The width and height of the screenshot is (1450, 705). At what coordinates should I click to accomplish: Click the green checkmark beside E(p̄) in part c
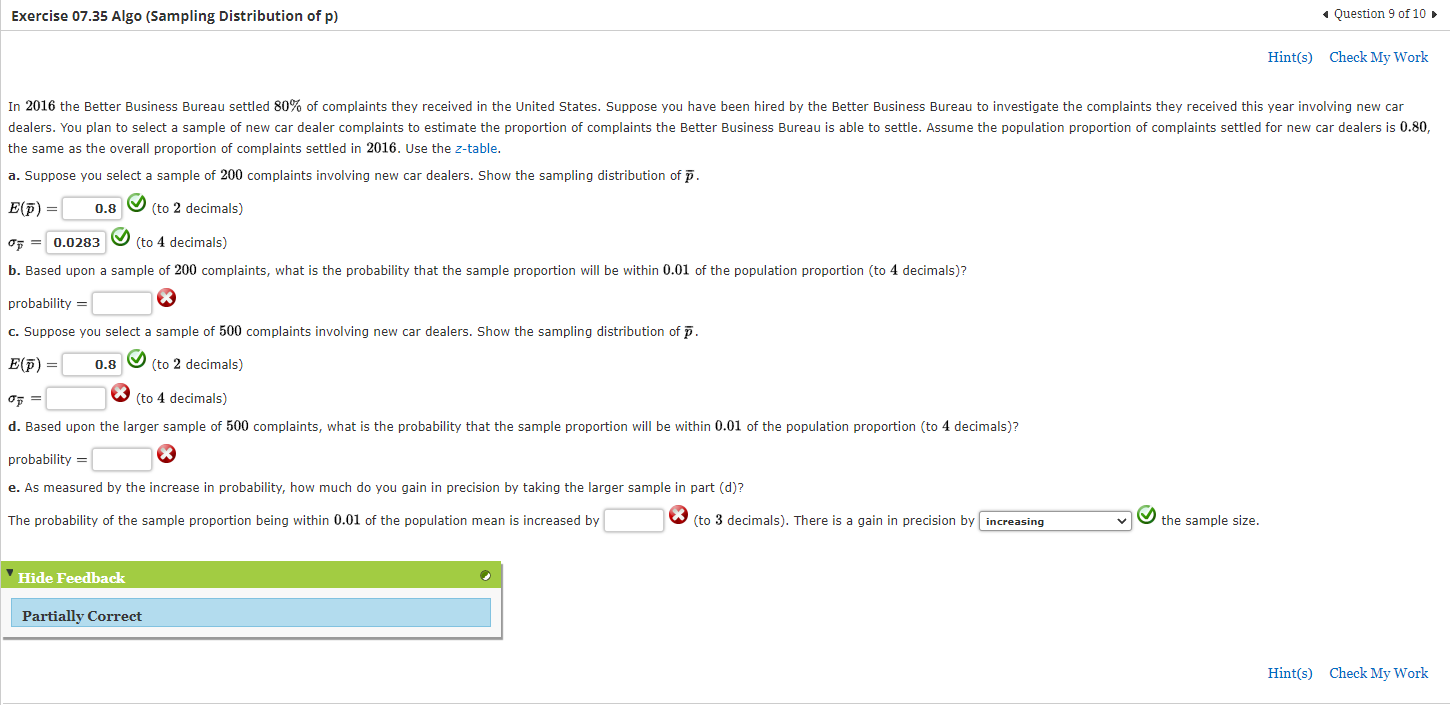[137, 358]
